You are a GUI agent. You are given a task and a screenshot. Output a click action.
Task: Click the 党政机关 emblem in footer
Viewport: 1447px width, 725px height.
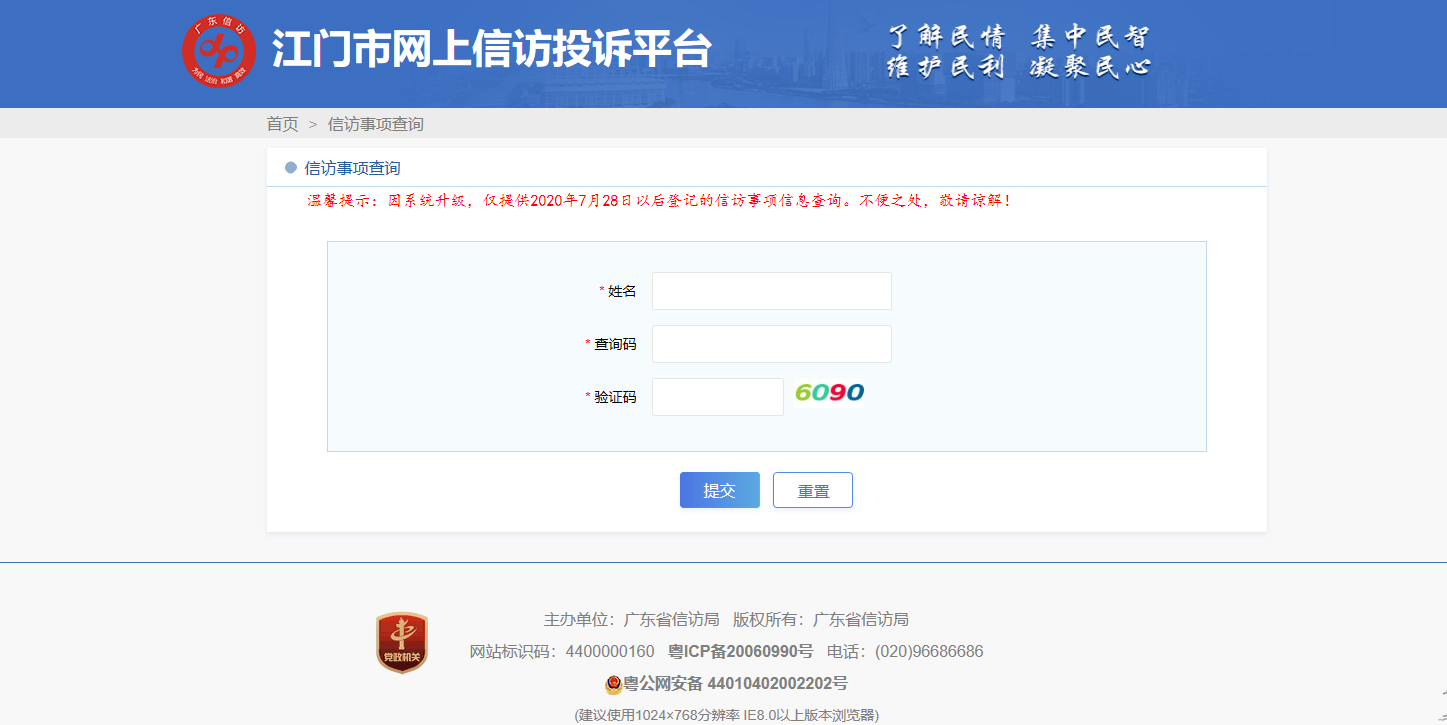[402, 642]
